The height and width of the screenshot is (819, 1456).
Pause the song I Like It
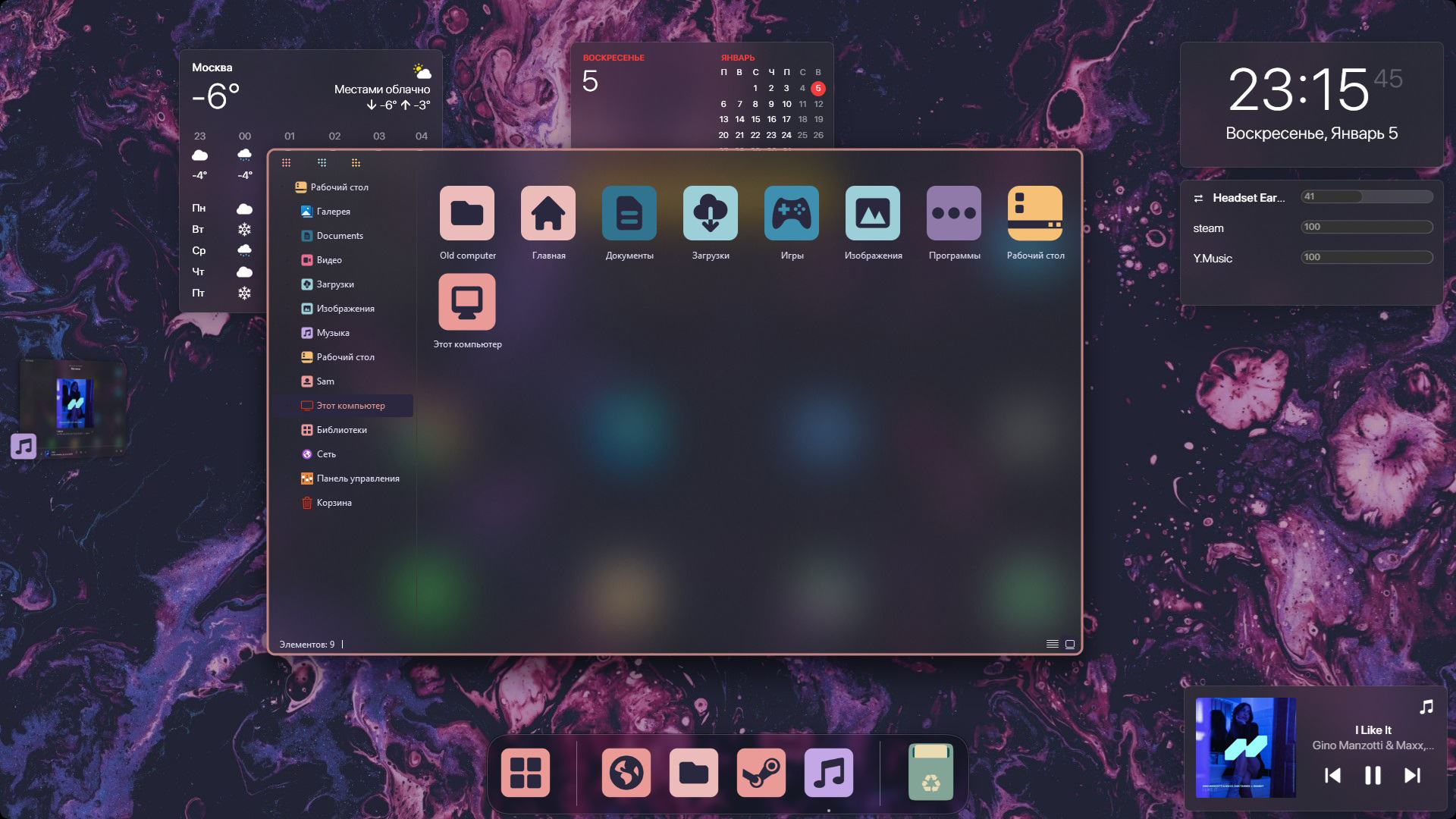pos(1373,775)
